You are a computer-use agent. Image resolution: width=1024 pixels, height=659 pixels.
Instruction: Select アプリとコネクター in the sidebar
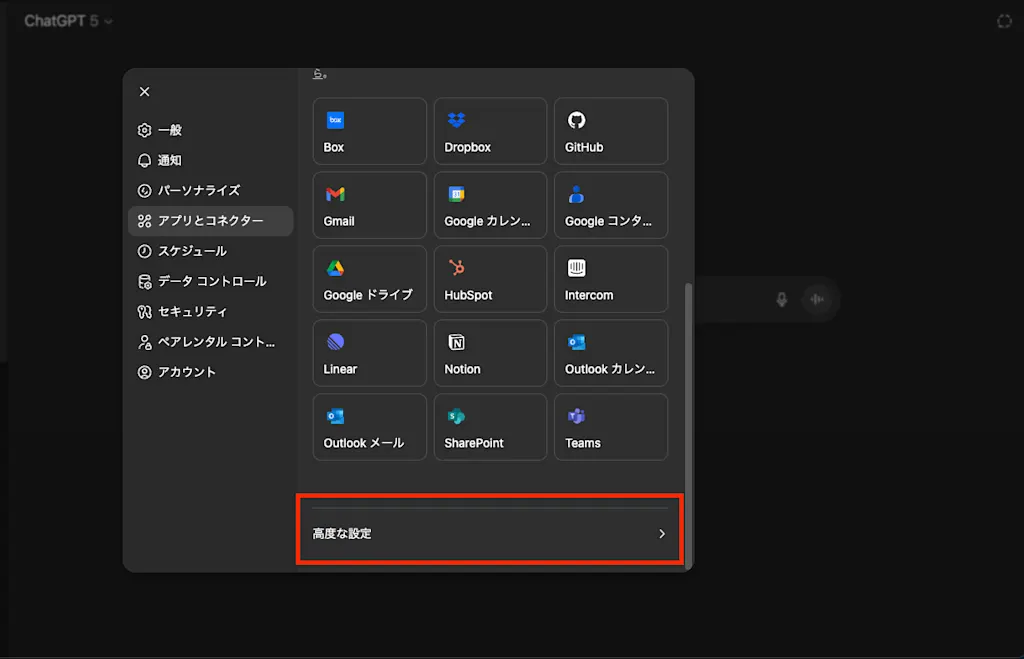pos(211,221)
